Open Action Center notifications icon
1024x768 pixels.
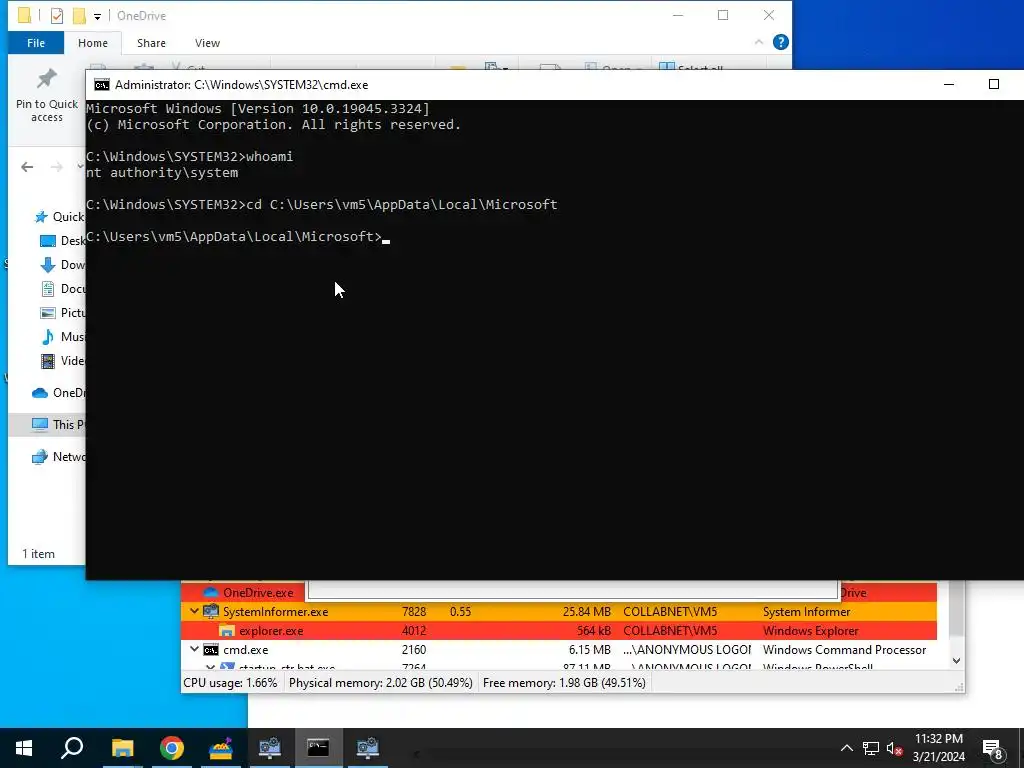(x=993, y=749)
